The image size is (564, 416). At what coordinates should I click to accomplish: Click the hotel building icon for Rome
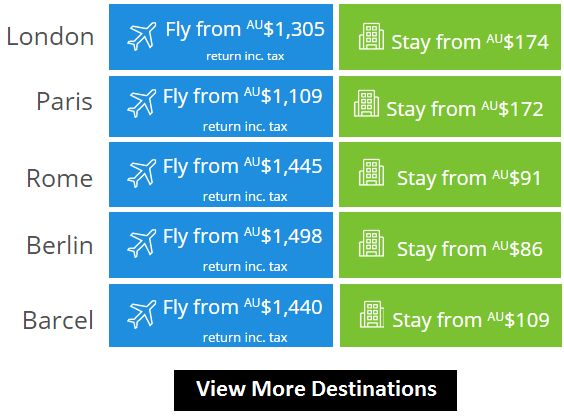click(371, 173)
